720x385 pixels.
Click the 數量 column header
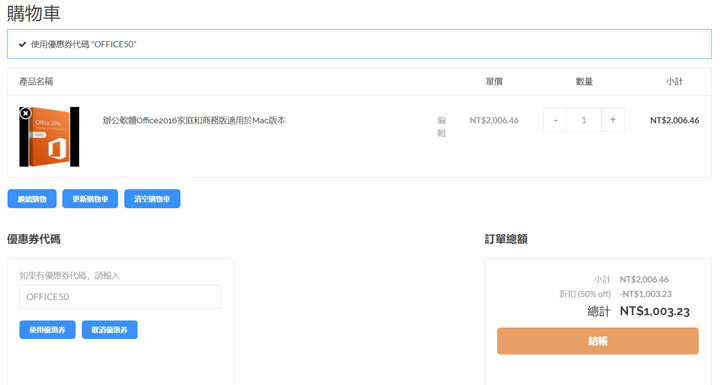tap(584, 81)
